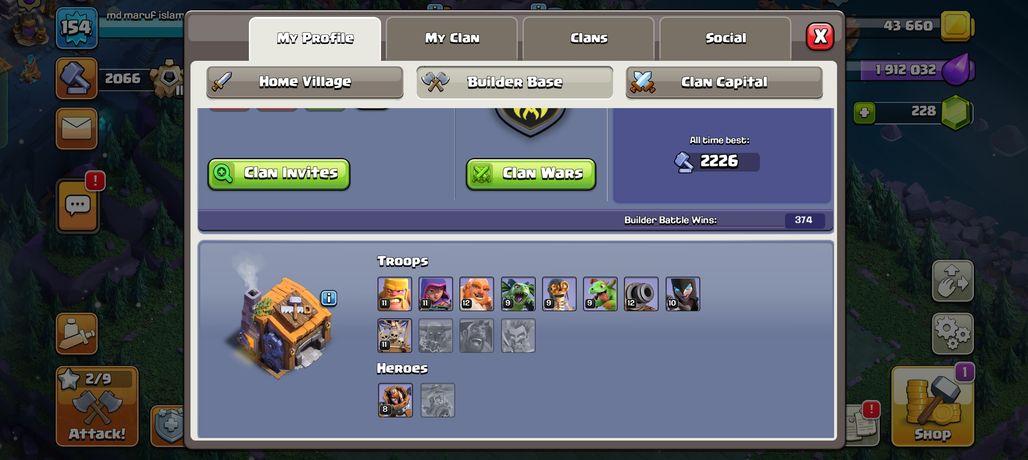Viewport: 1028px width, 460px height.
Task: Open the settings gears icon
Action: 953,334
